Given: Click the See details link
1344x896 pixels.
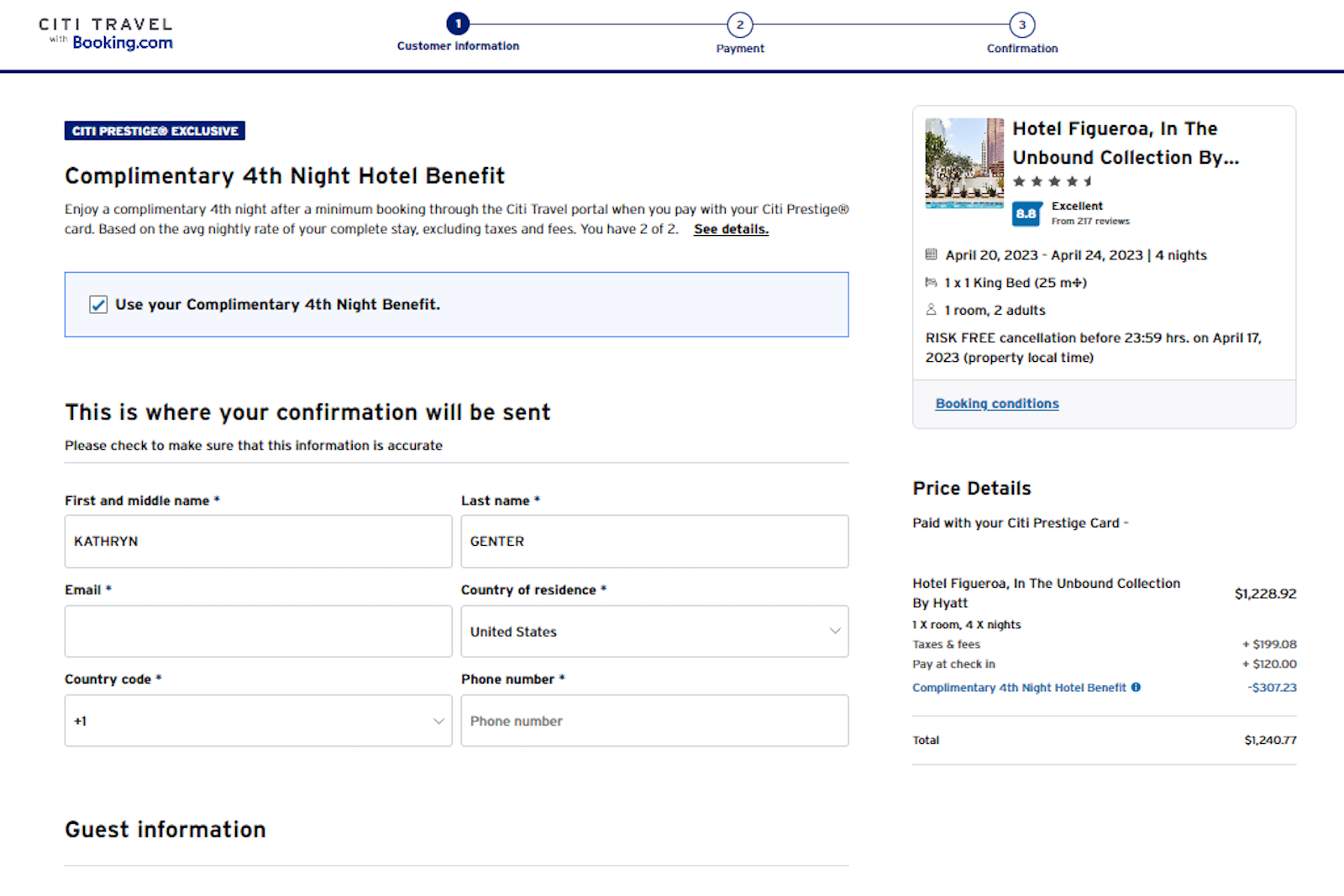Looking at the screenshot, I should (731, 229).
